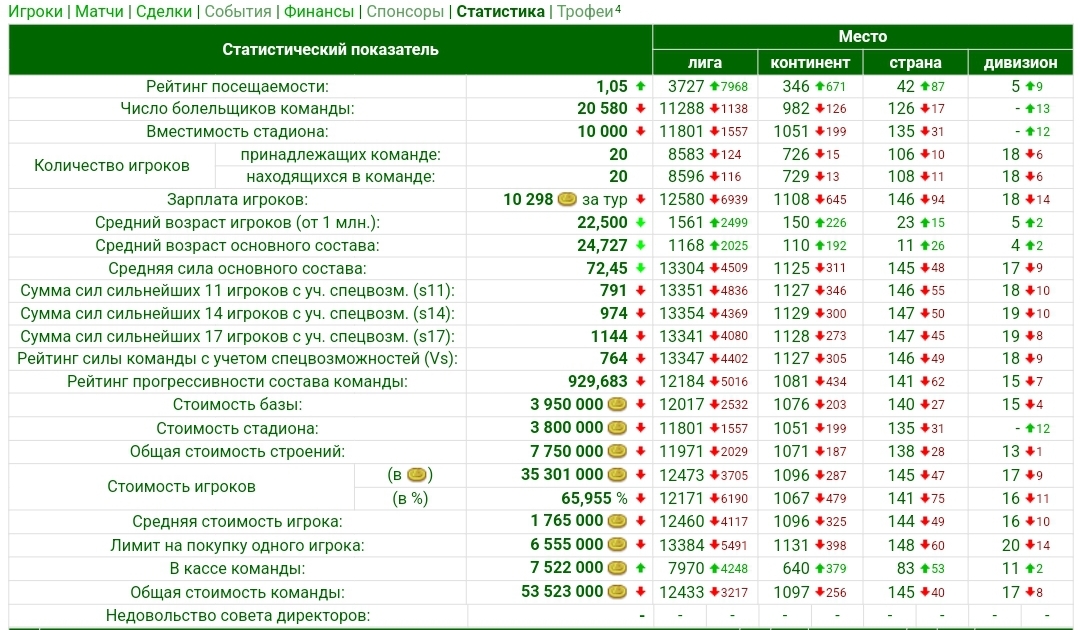This screenshot has height=630, width=1080.
Task: Click the Vs team strength rating label
Action: coord(237,359)
